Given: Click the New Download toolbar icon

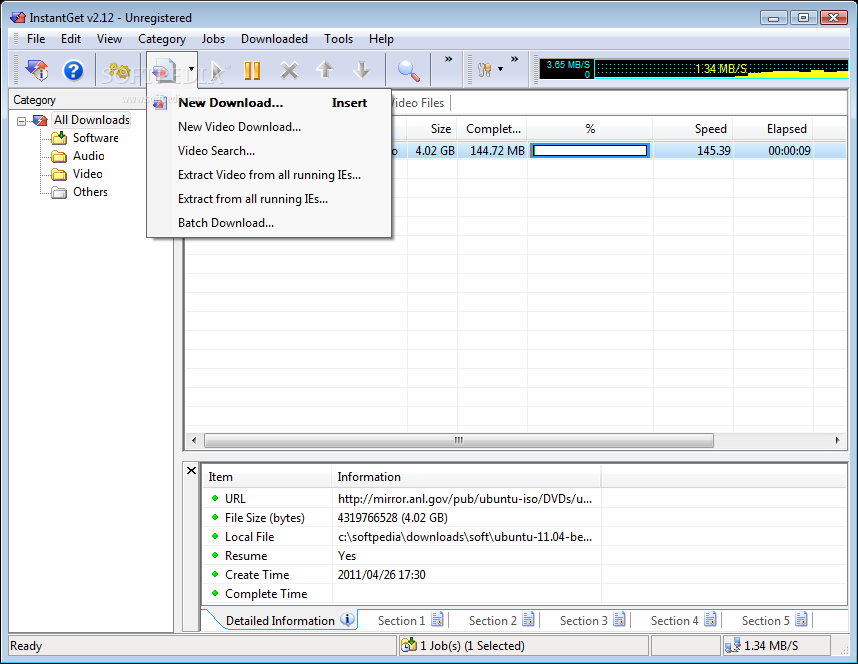Looking at the screenshot, I should click(164, 70).
